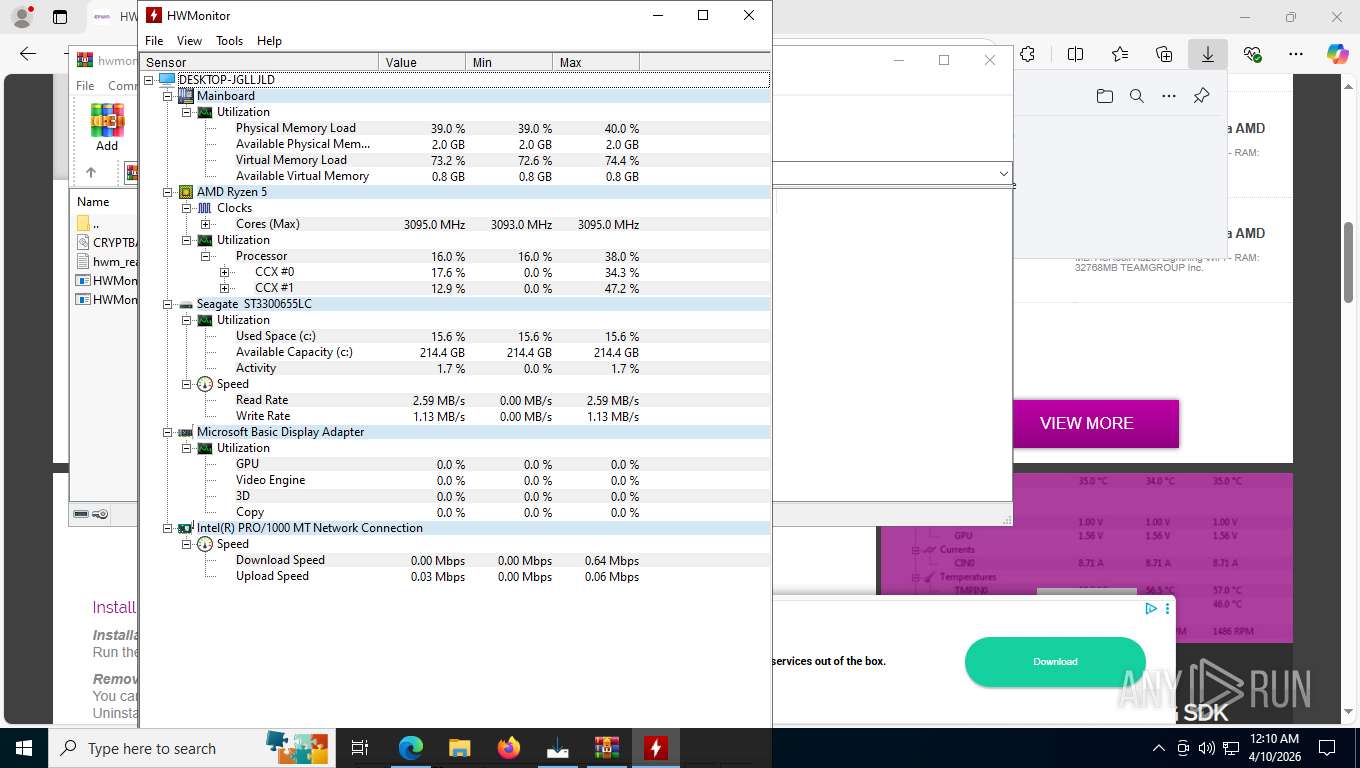Collapse the Mainboard tree node
Screen dimensions: 1360x768
click(168, 96)
